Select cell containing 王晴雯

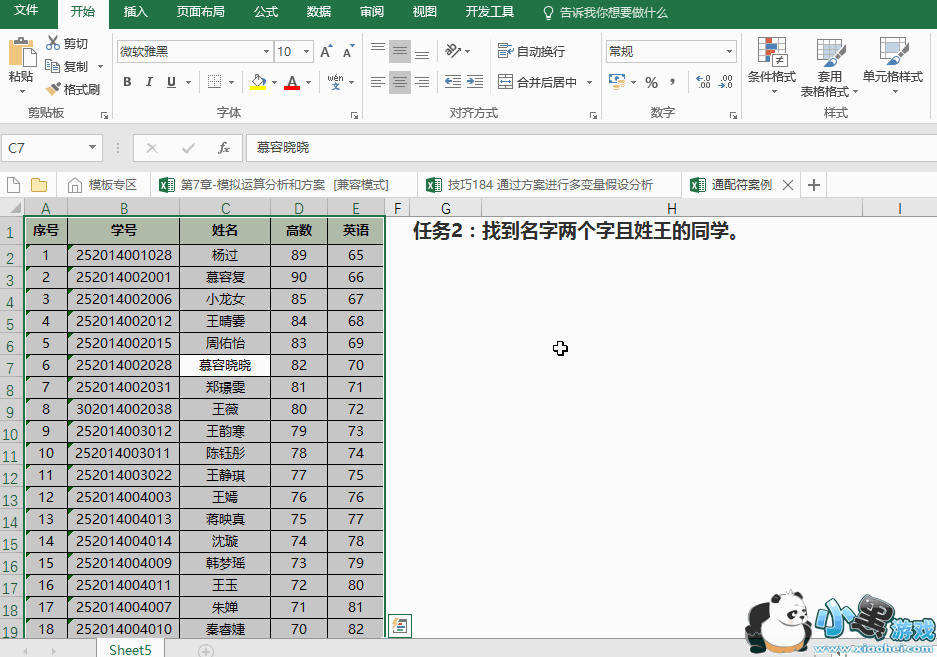(225, 321)
